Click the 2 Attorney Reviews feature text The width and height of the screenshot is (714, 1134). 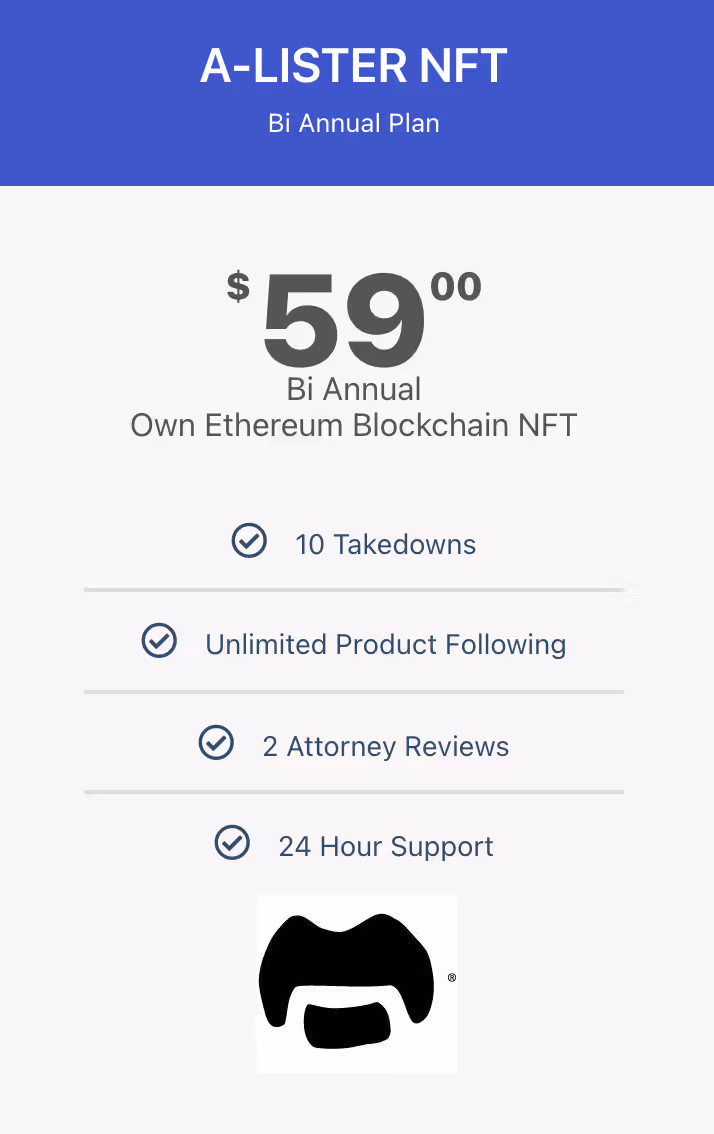[x=386, y=747]
